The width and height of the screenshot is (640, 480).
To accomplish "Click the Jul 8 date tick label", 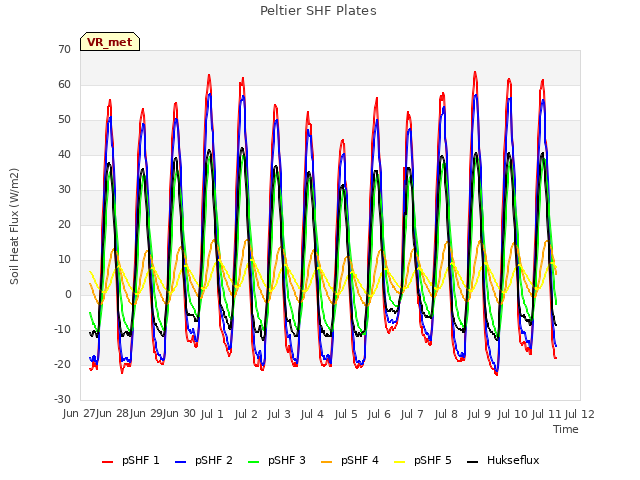I will [446, 414].
